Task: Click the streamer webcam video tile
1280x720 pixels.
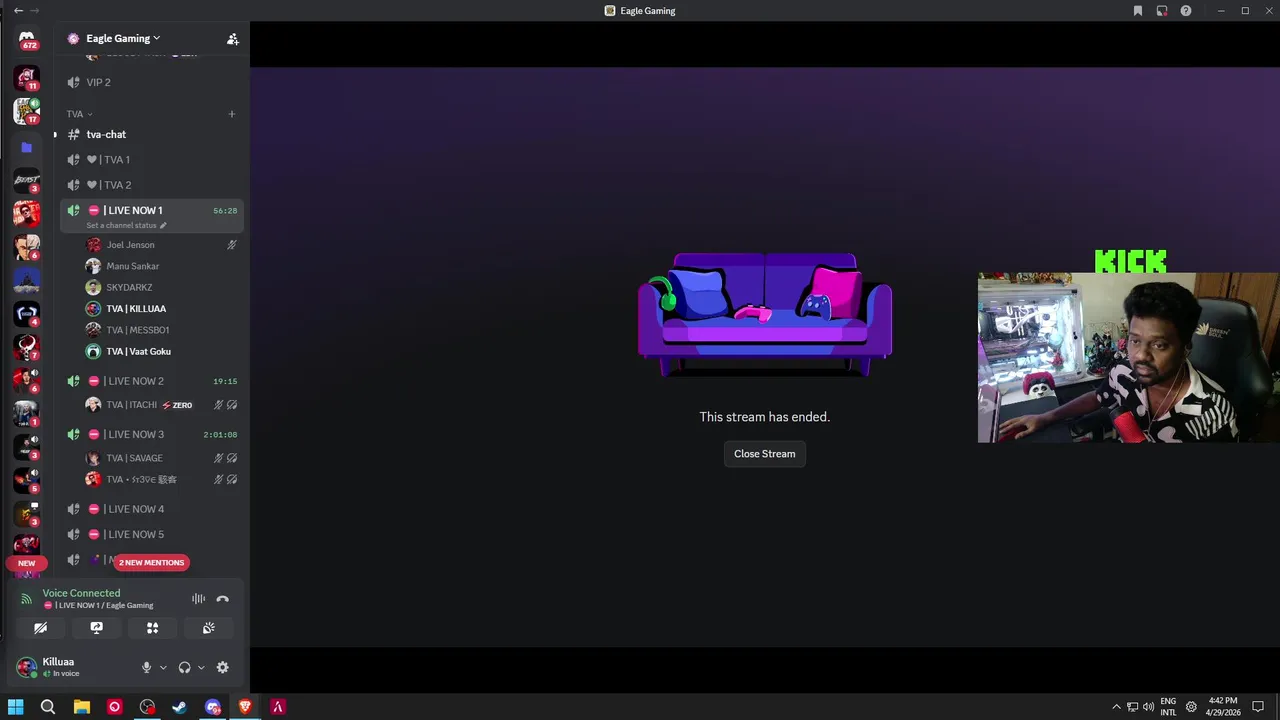Action: (1129, 358)
